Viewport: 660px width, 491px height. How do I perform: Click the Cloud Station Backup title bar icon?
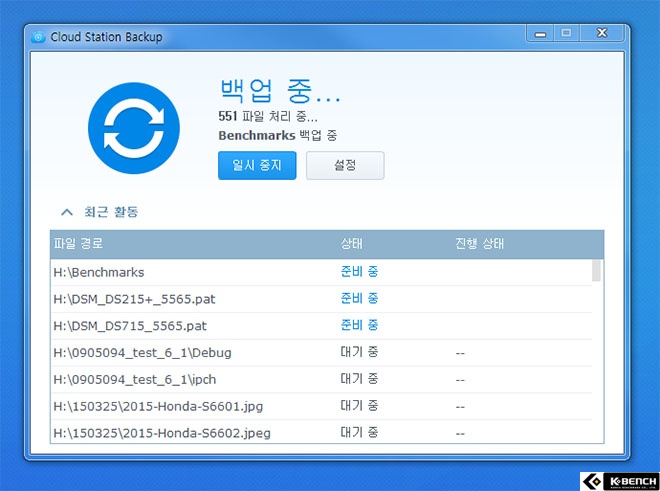point(38,37)
